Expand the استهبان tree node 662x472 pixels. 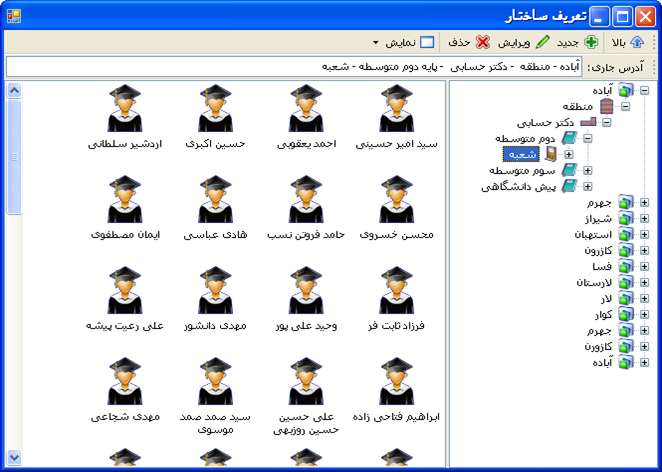click(x=644, y=235)
